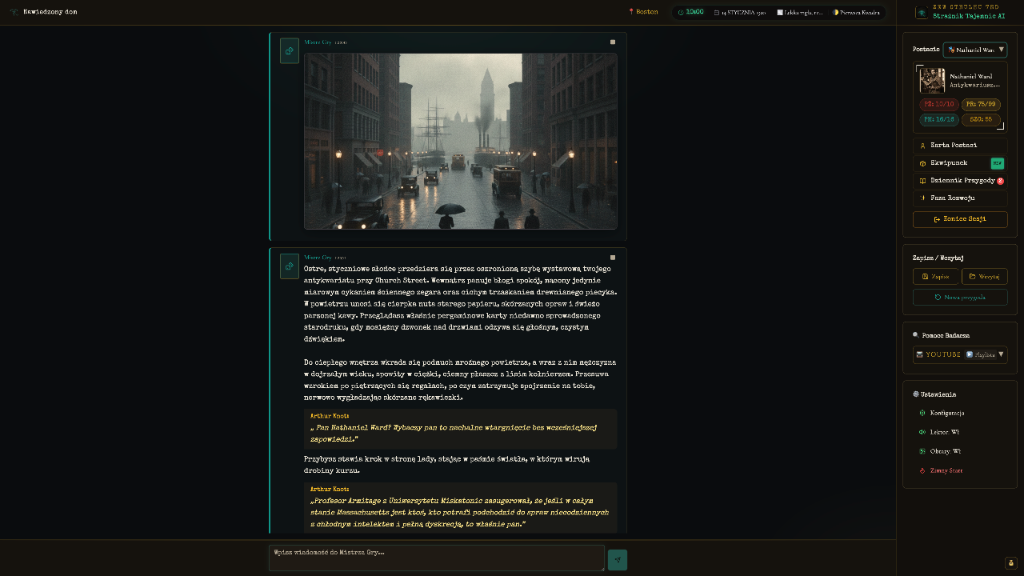Click the weather icon in the status pill

coord(779,12)
